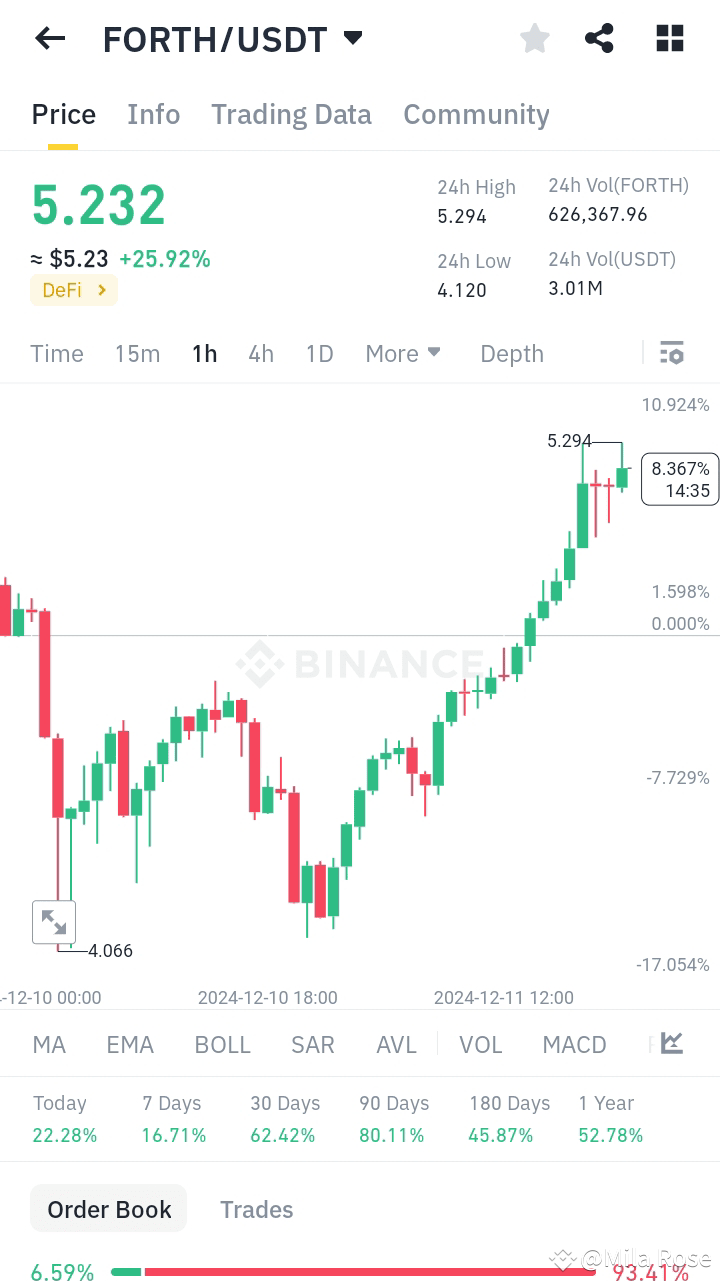Favorite FORTH/USDT using the star icon
This screenshot has width=720, height=1281.
coord(534,38)
